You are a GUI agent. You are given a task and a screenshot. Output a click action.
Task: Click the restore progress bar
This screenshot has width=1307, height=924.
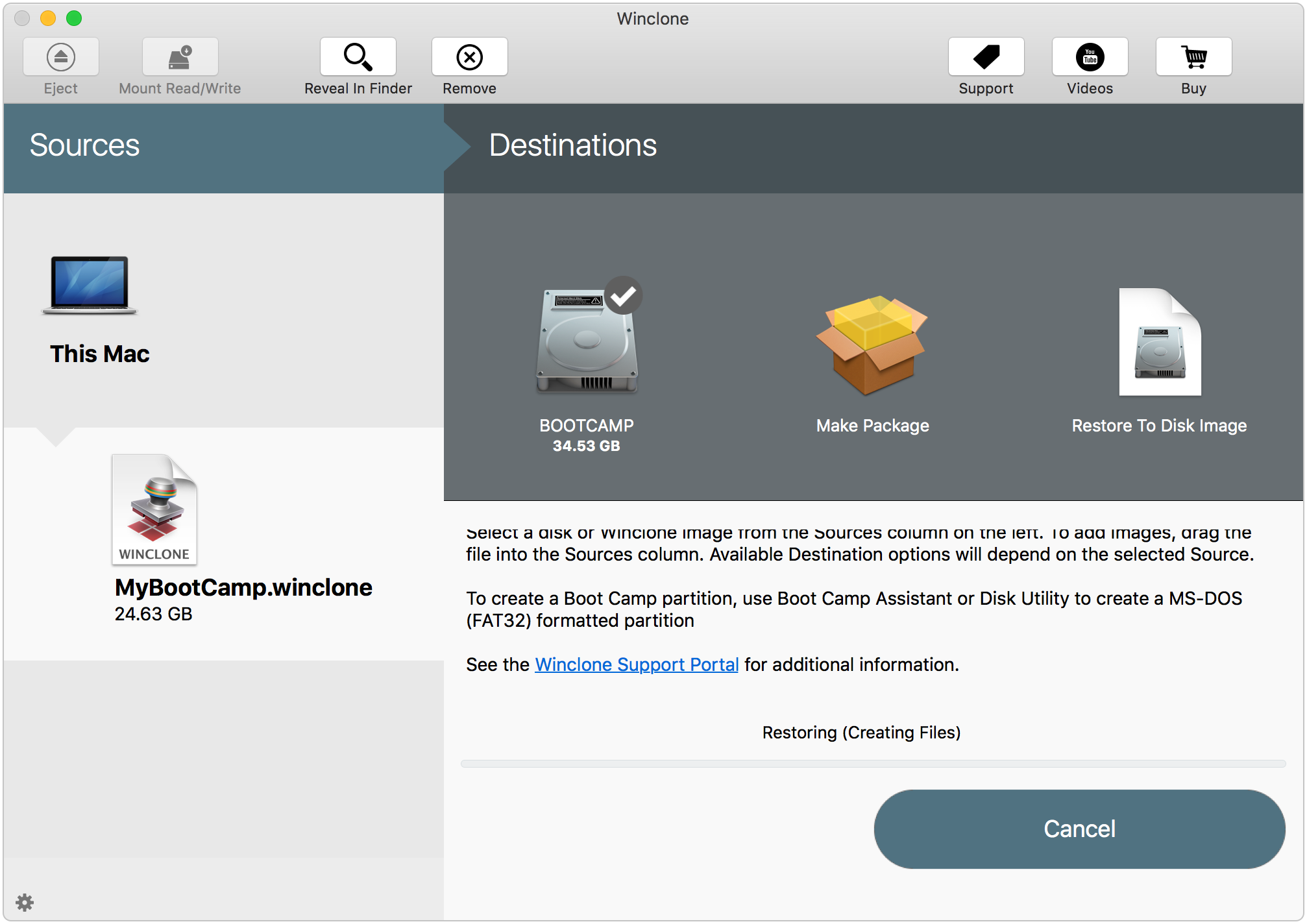click(x=873, y=764)
